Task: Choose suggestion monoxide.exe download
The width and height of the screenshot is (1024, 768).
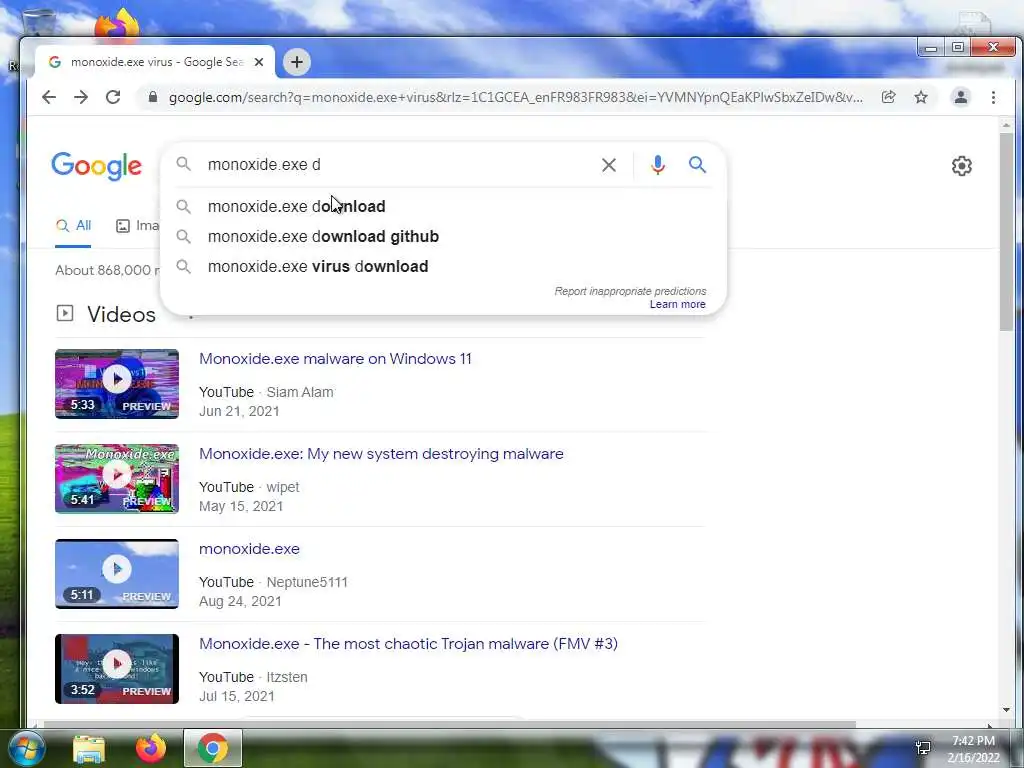Action: pyautogui.click(x=443, y=206)
